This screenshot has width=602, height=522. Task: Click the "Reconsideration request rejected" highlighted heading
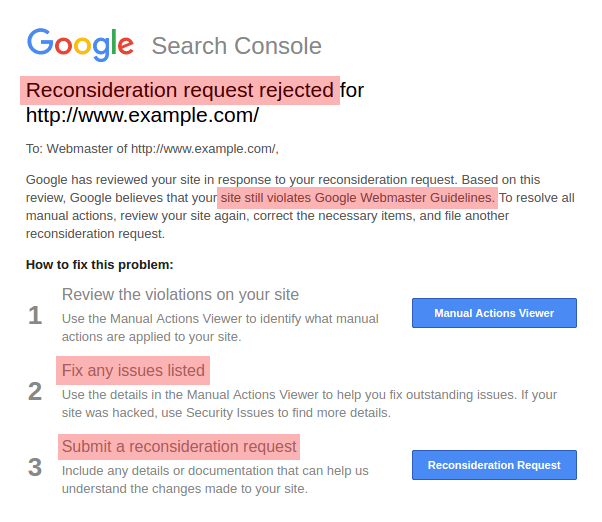pos(181,90)
